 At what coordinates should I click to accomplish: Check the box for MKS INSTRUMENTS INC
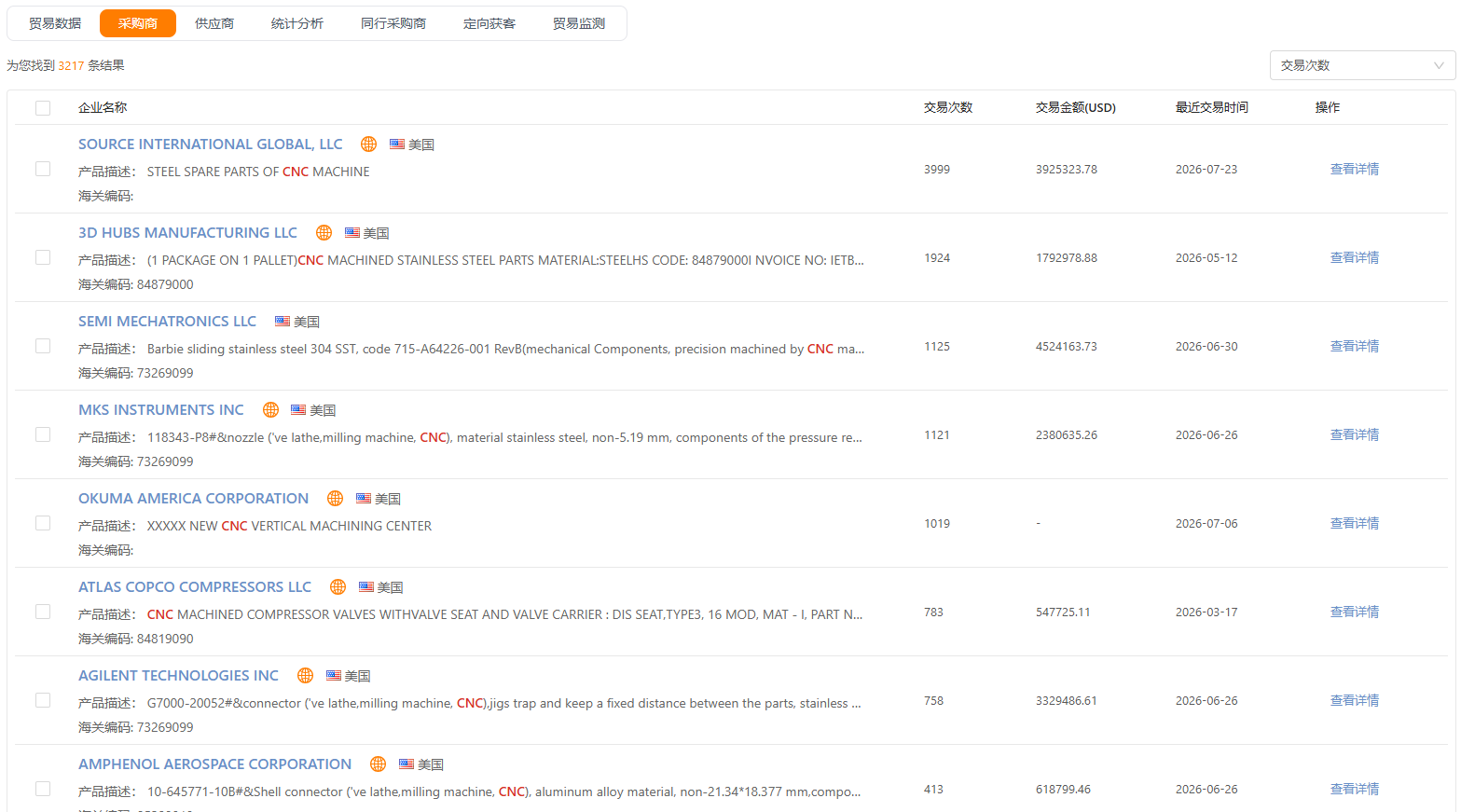tap(43, 434)
